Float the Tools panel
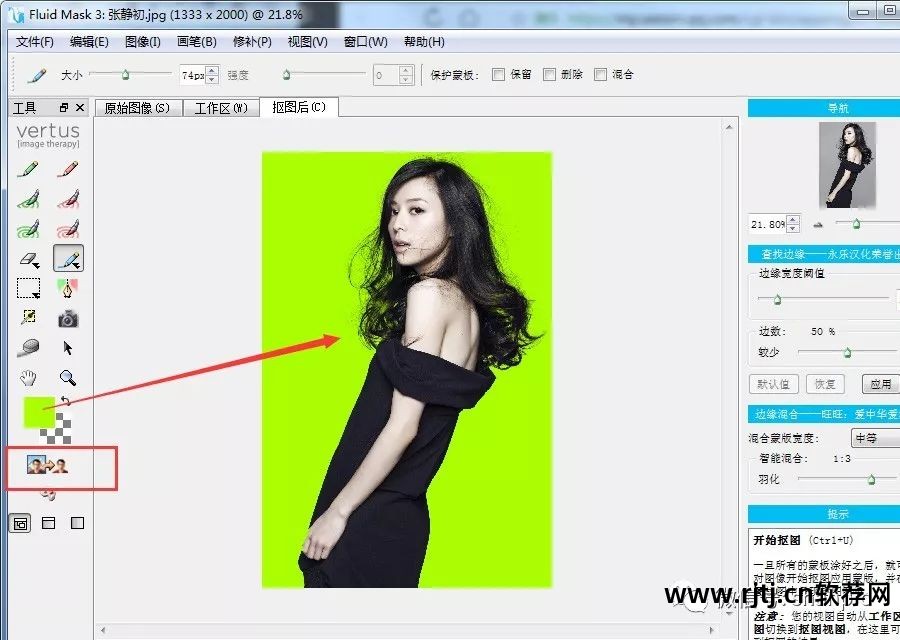Screen dimensions: 900x640 64,107
